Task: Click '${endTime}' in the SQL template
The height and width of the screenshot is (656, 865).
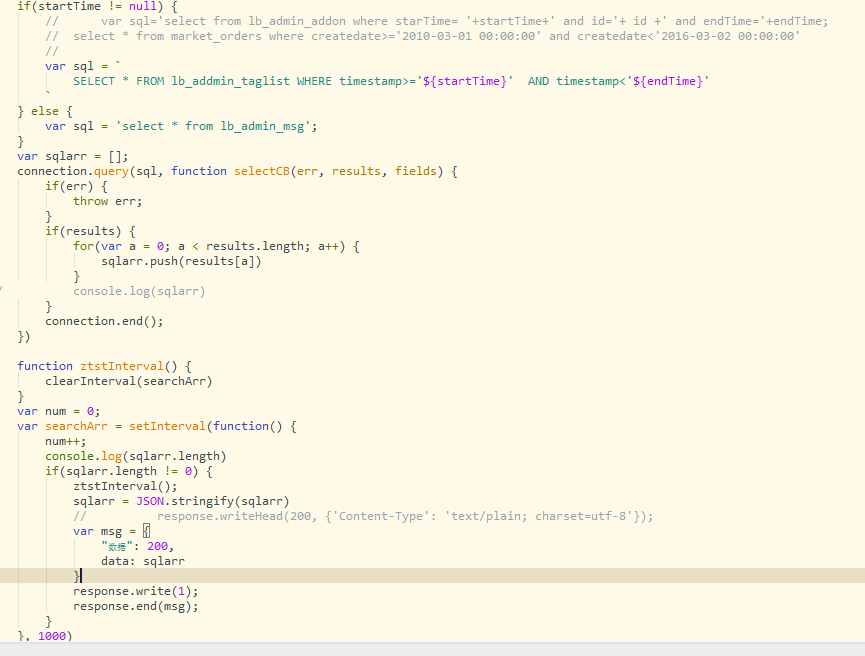Action: click(x=668, y=81)
